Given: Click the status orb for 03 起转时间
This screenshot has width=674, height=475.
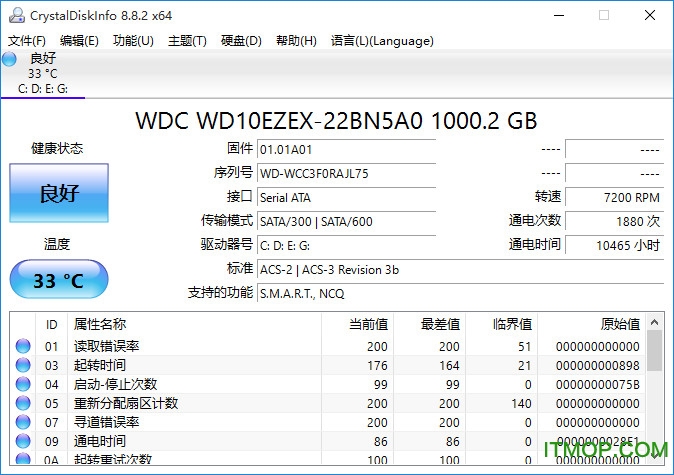Looking at the screenshot, I should click(23, 365).
